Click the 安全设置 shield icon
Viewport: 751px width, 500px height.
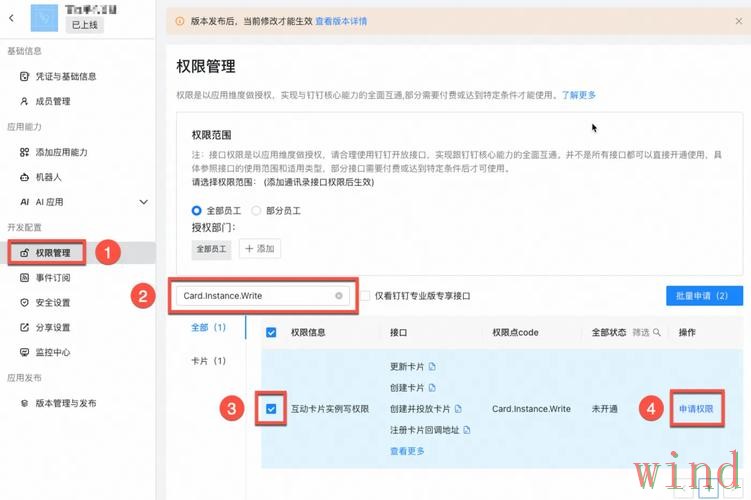pos(24,303)
